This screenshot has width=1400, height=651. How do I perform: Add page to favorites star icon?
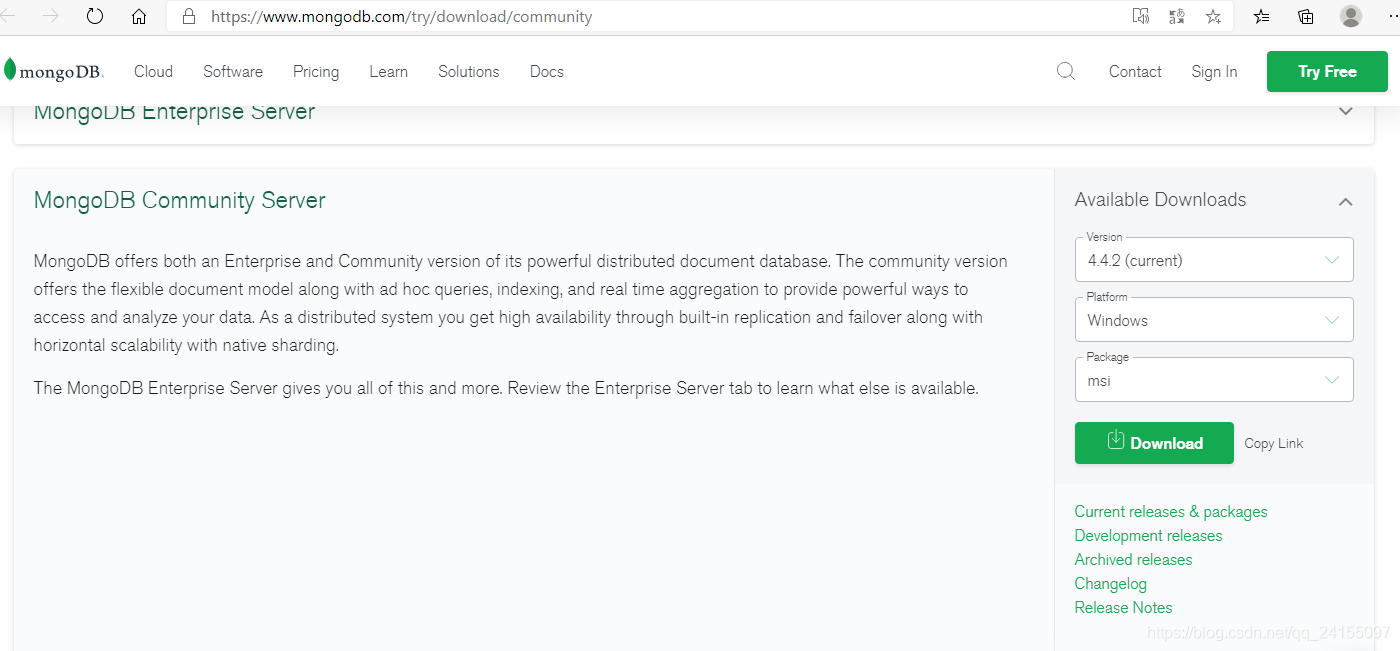(x=1213, y=16)
